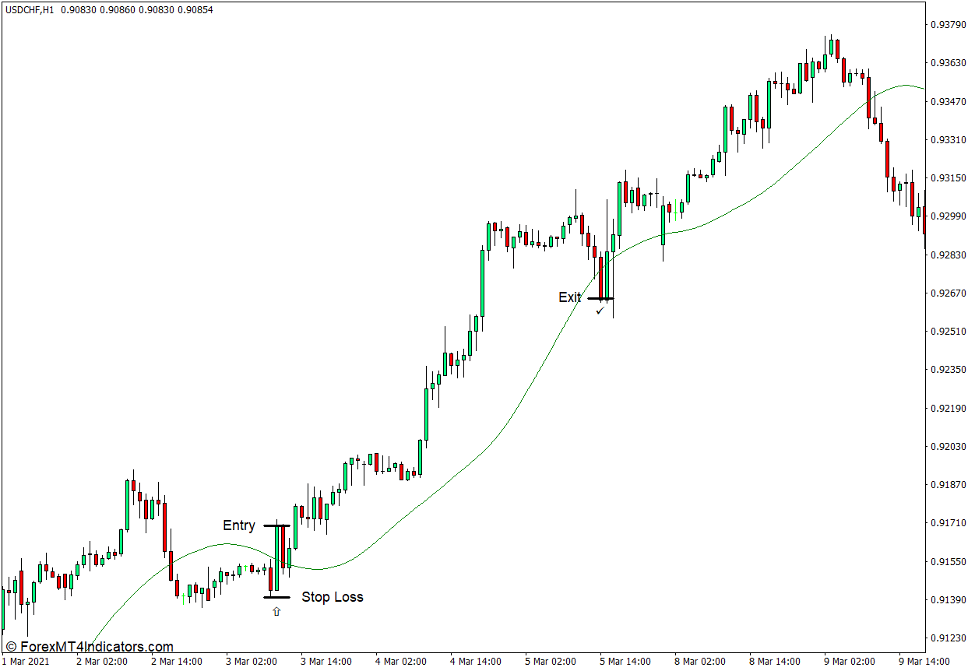Image resolution: width=977 pixels, height=672 pixels.
Task: Click the up-arrow icon below Stop Loss
Action: [x=276, y=610]
